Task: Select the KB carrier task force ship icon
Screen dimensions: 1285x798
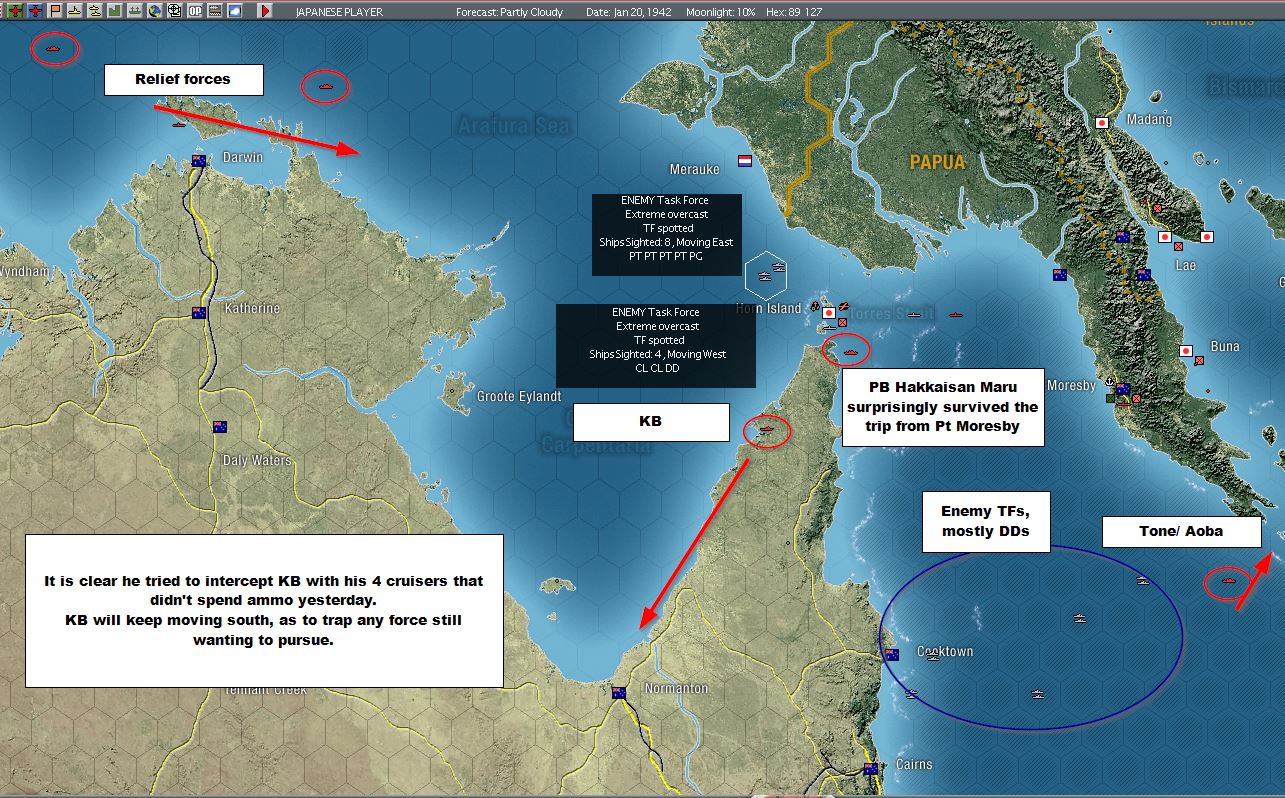Action: 767,431
